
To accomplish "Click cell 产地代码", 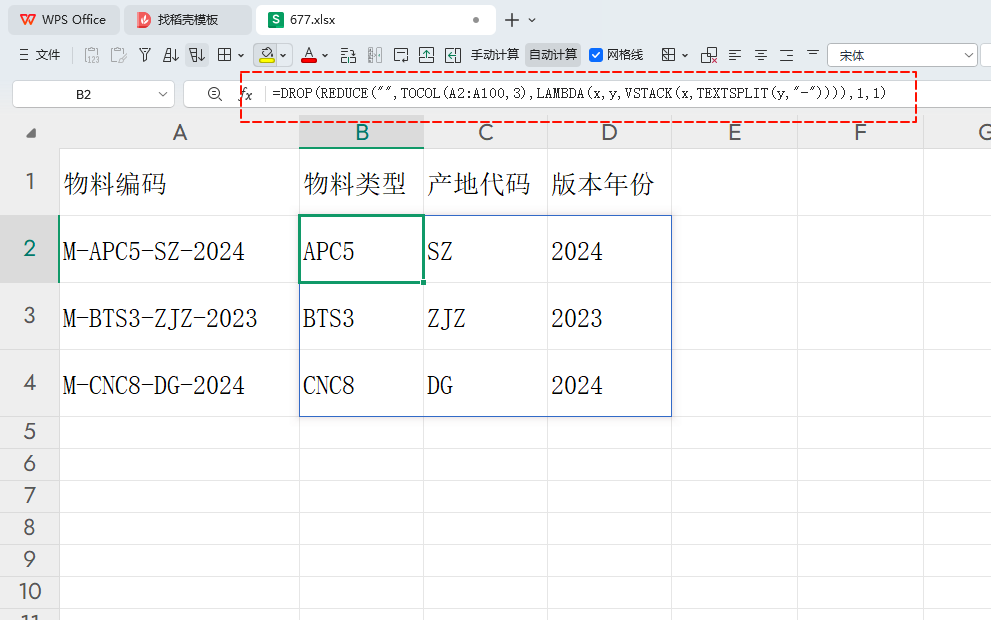I will pyautogui.click(x=485, y=182).
